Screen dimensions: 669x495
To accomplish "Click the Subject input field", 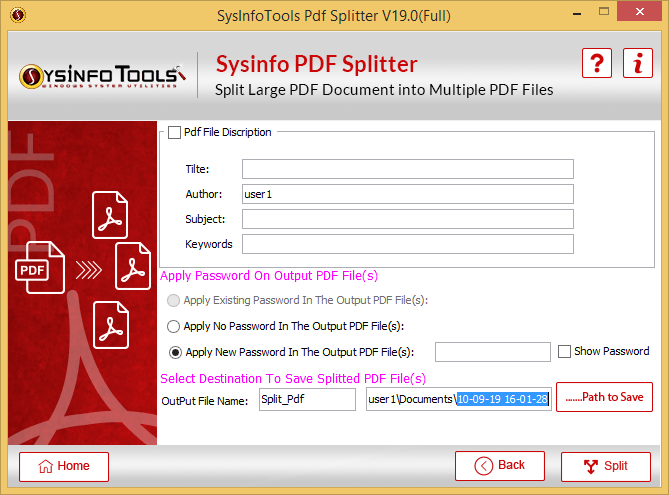I will click(407, 219).
